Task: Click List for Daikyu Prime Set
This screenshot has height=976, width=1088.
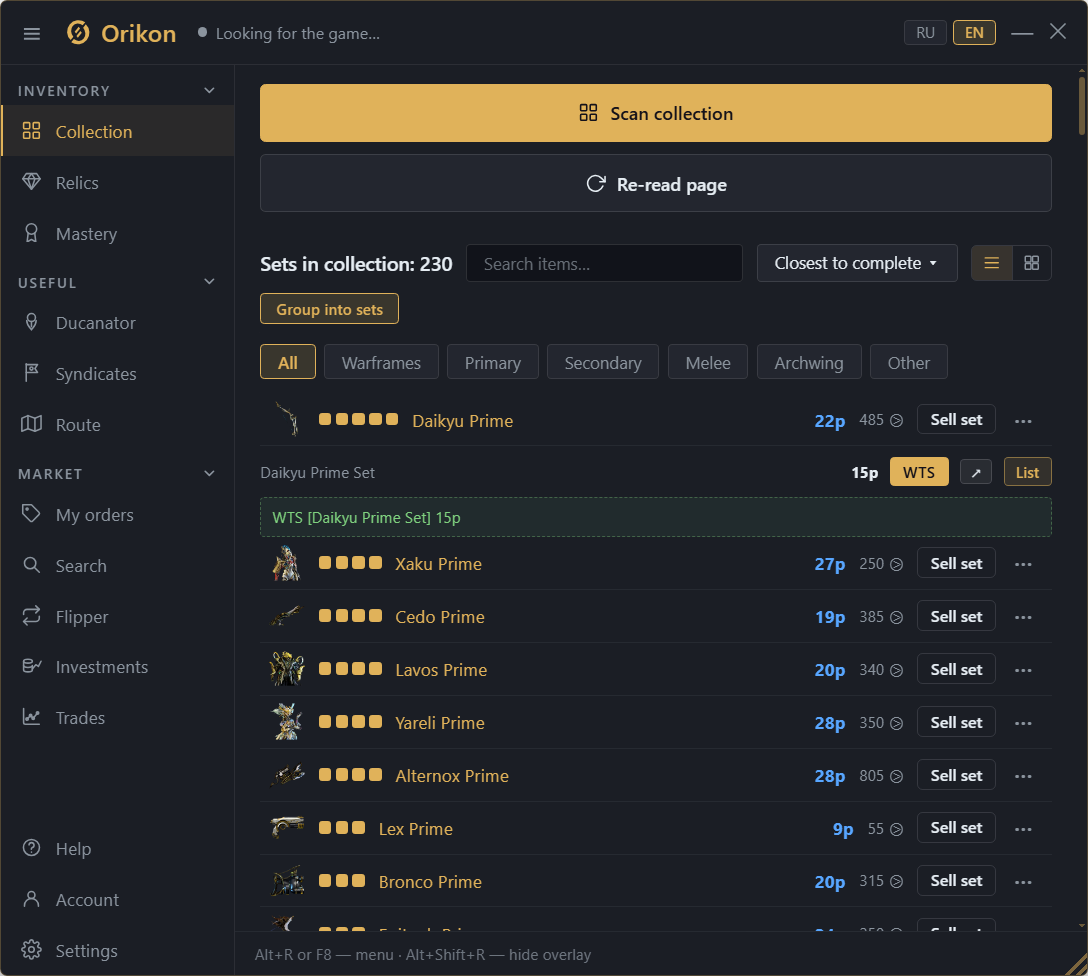Action: [x=1027, y=472]
